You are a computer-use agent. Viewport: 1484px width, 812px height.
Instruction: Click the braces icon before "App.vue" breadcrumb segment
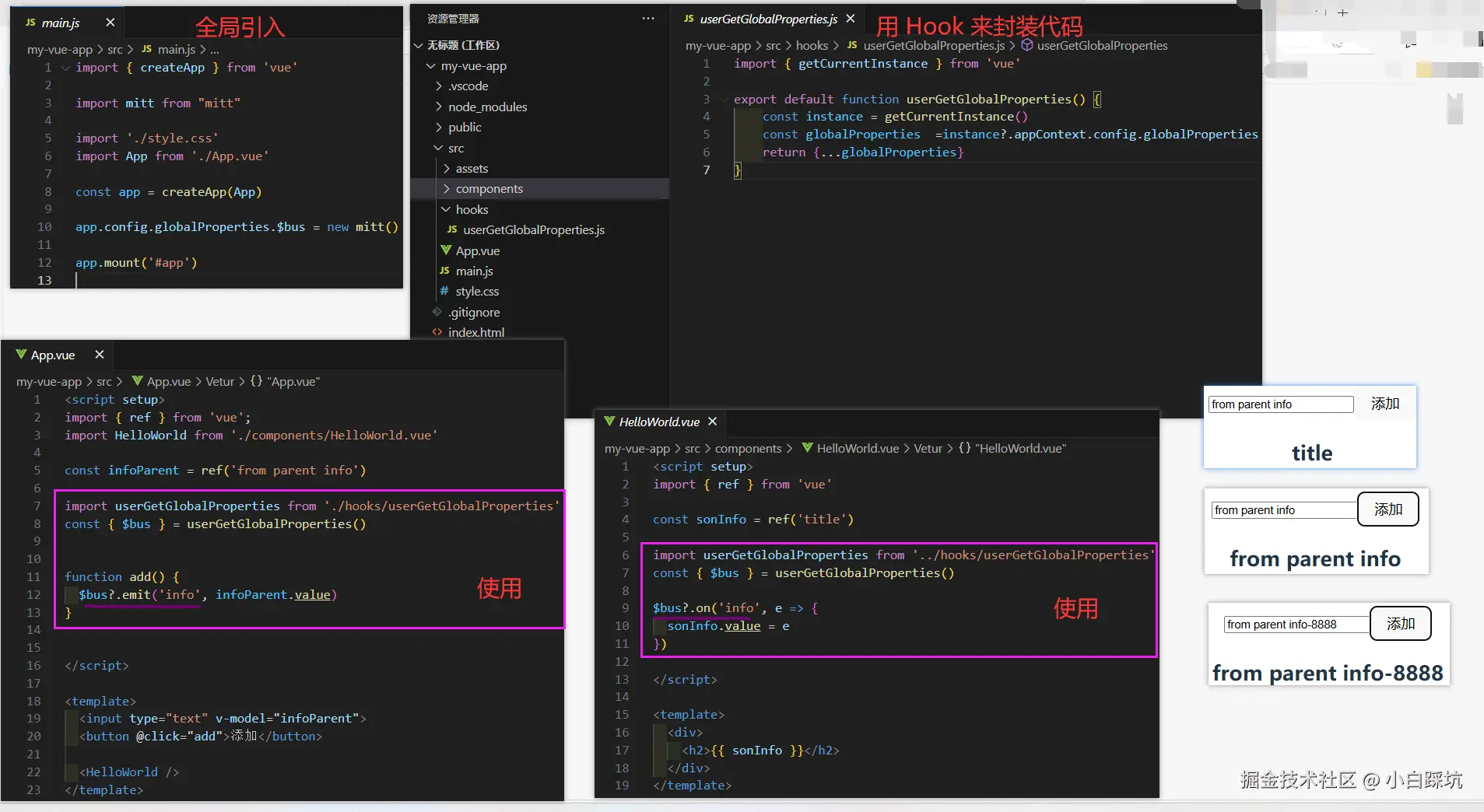pyautogui.click(x=256, y=381)
